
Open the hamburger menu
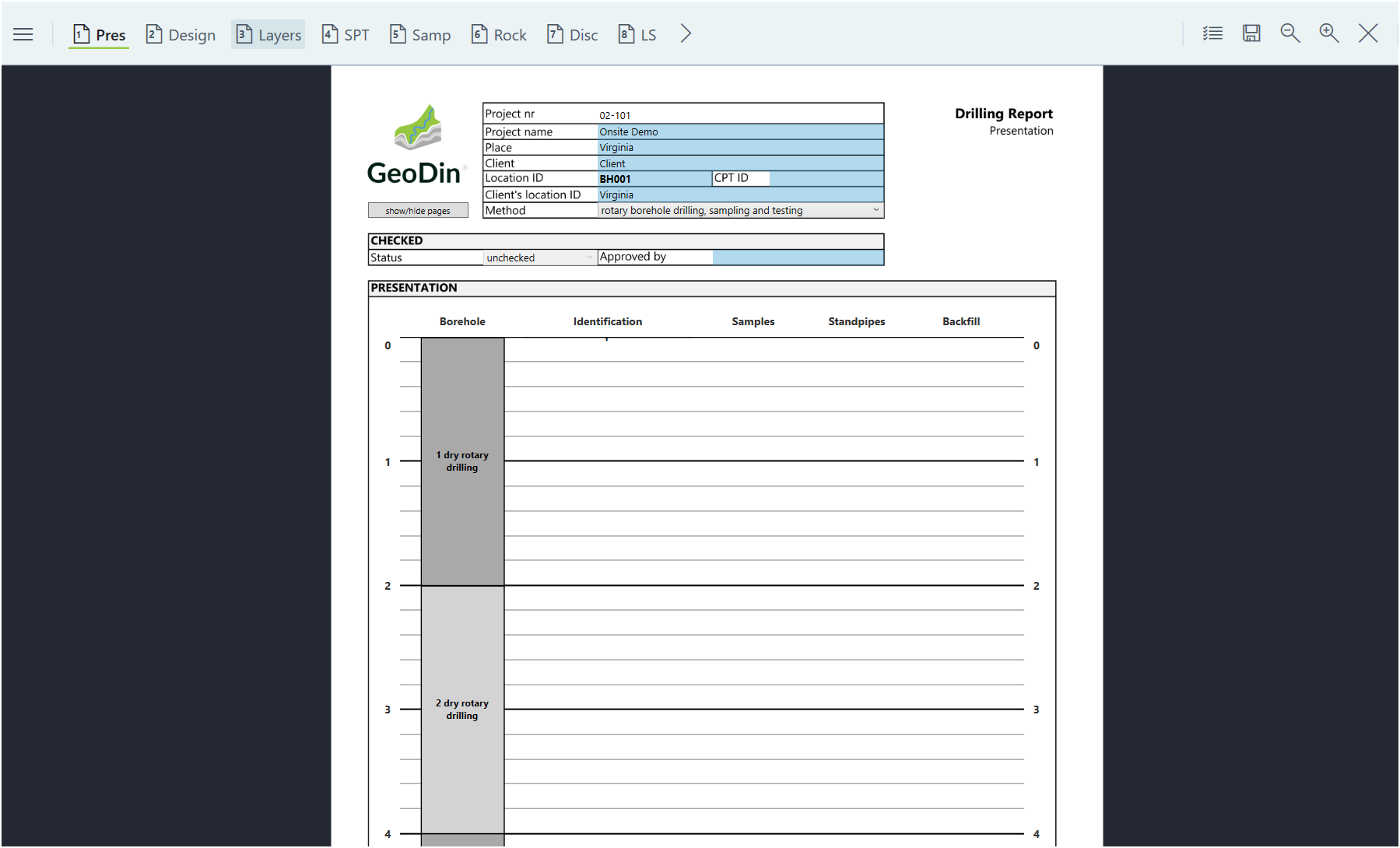[23, 34]
